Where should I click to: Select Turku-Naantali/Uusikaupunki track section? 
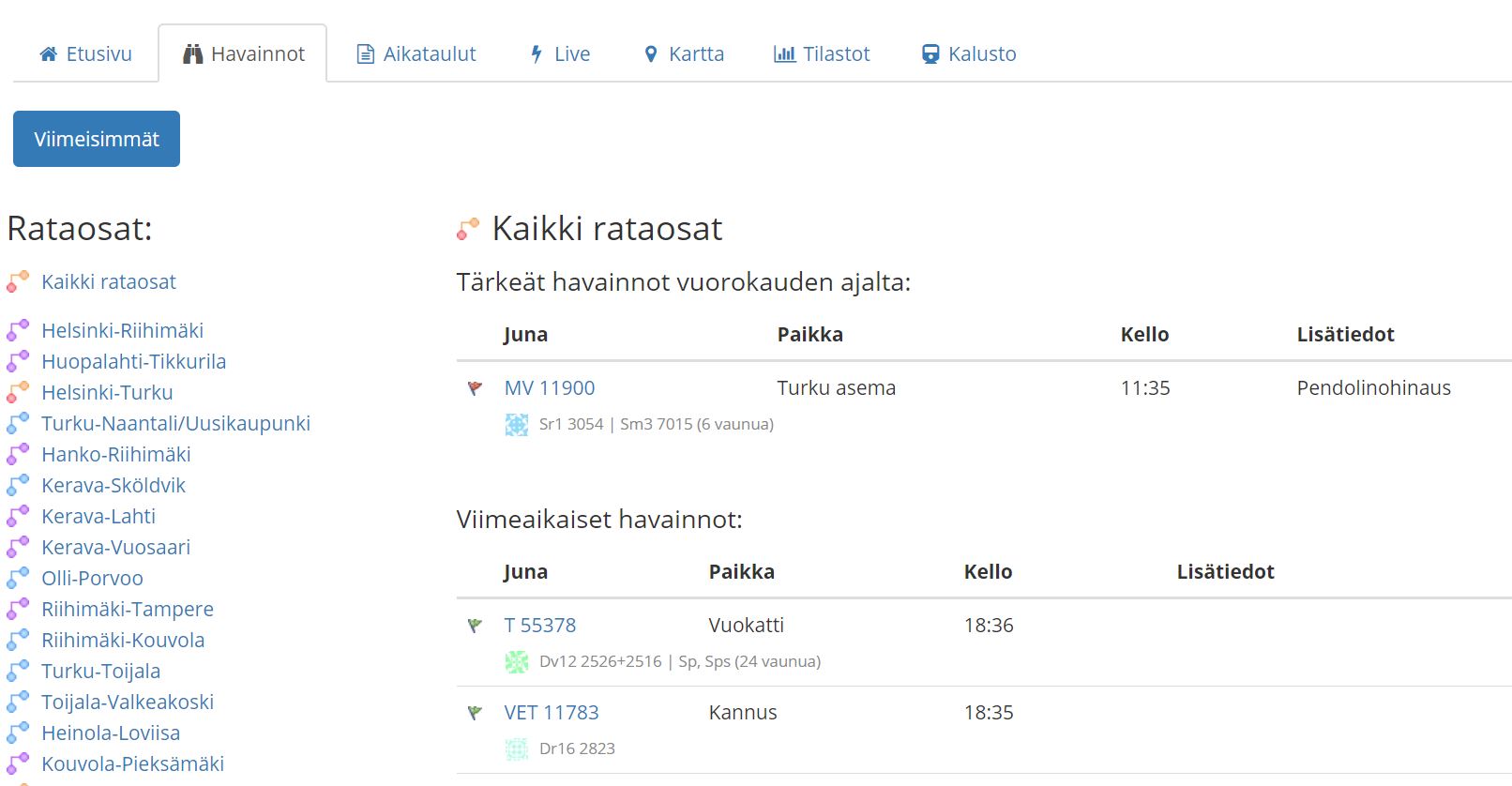pos(175,424)
